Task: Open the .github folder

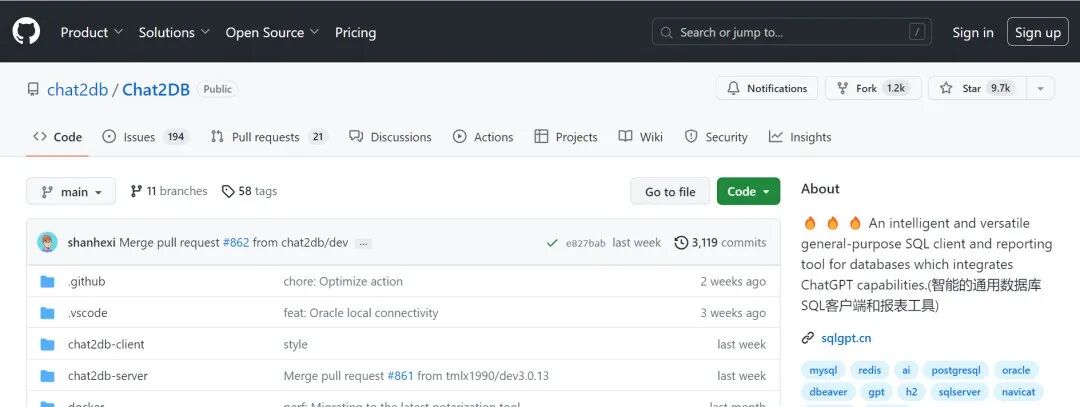Action: [86, 282]
